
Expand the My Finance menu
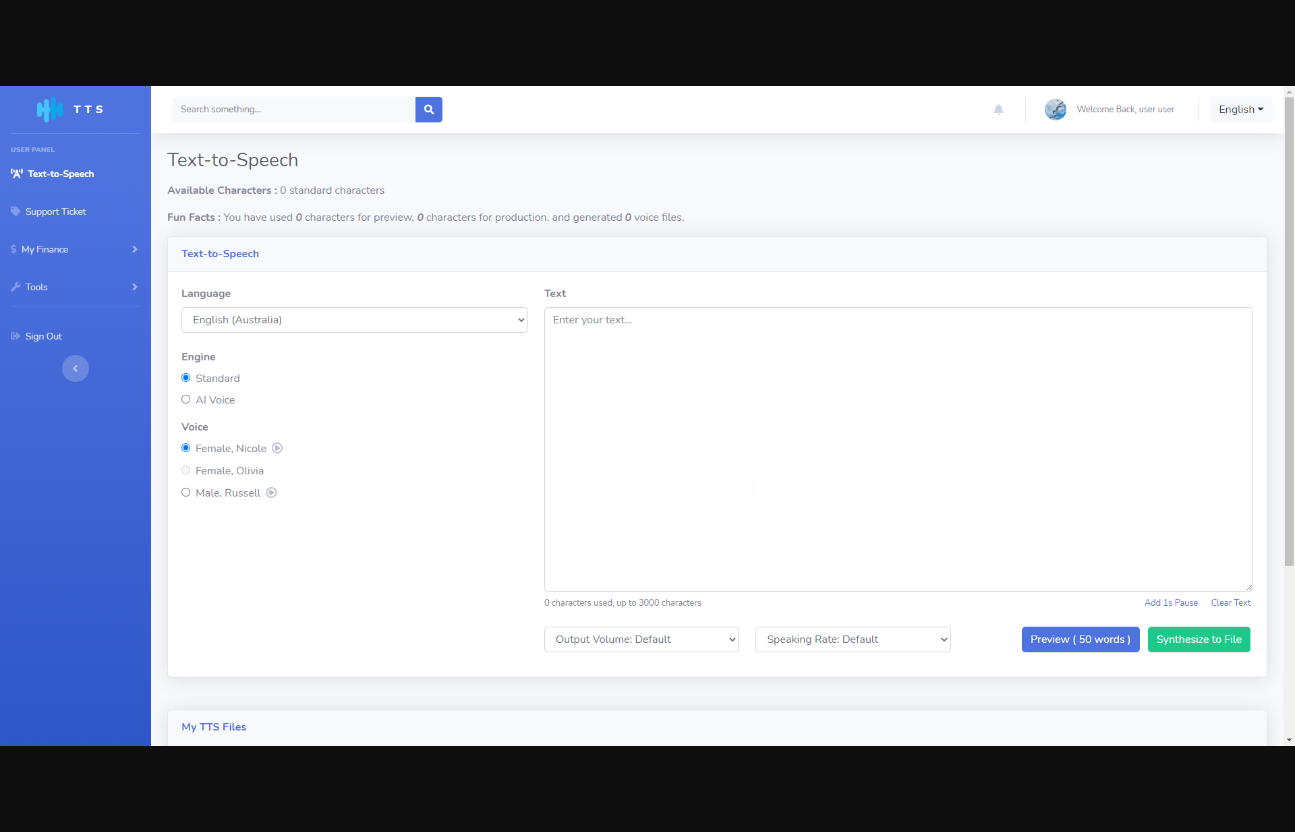pos(75,250)
